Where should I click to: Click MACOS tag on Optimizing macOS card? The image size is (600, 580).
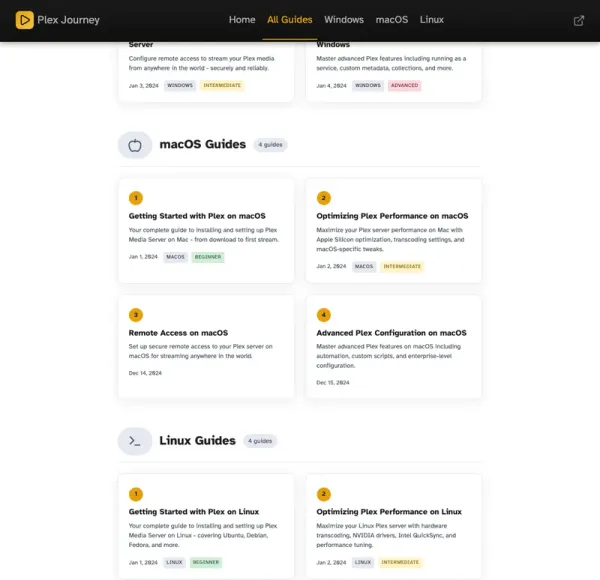click(x=364, y=266)
